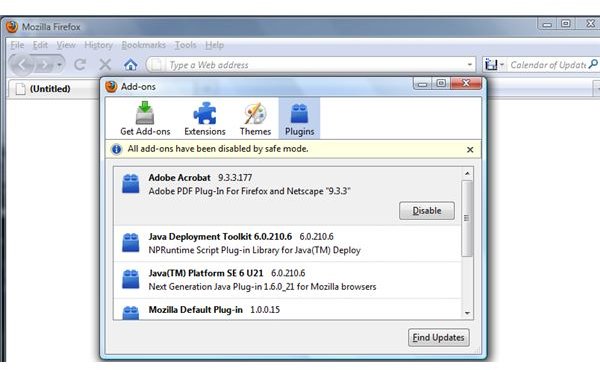600x370 pixels.
Task: Click the Java(TM) Platform SE plugin icon
Action: point(130,279)
